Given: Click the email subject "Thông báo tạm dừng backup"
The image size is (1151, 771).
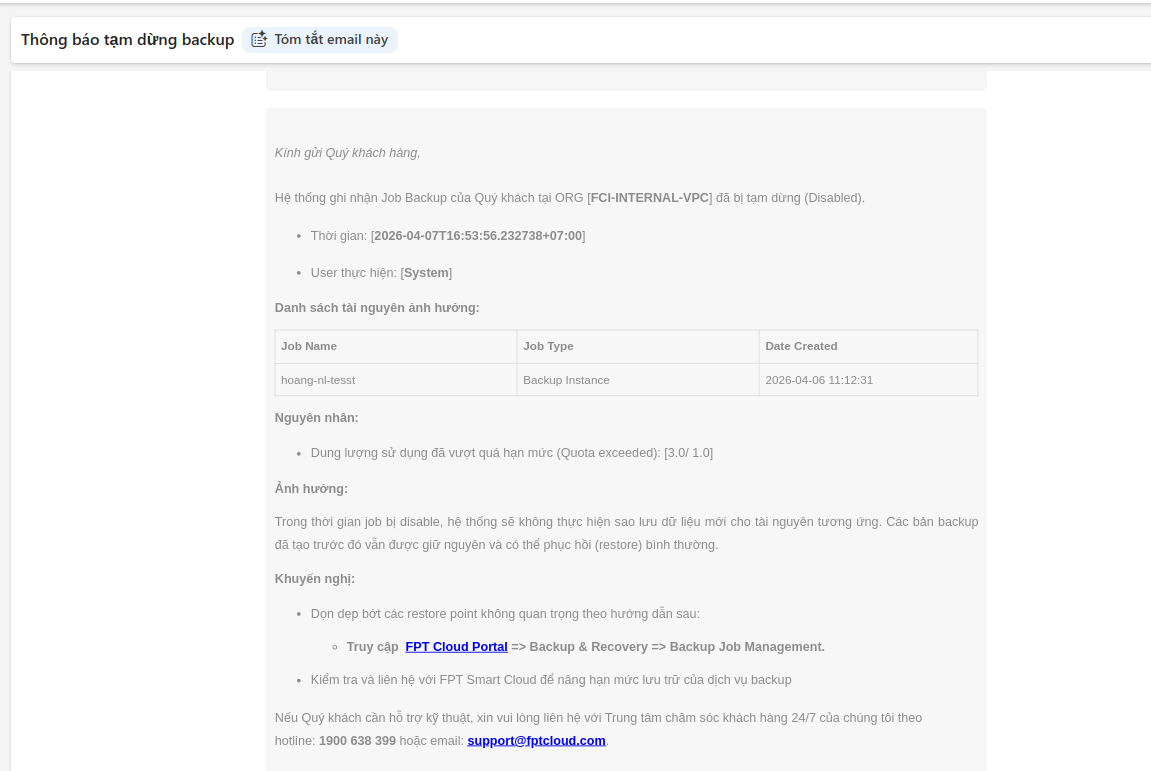Looking at the screenshot, I should point(127,40).
